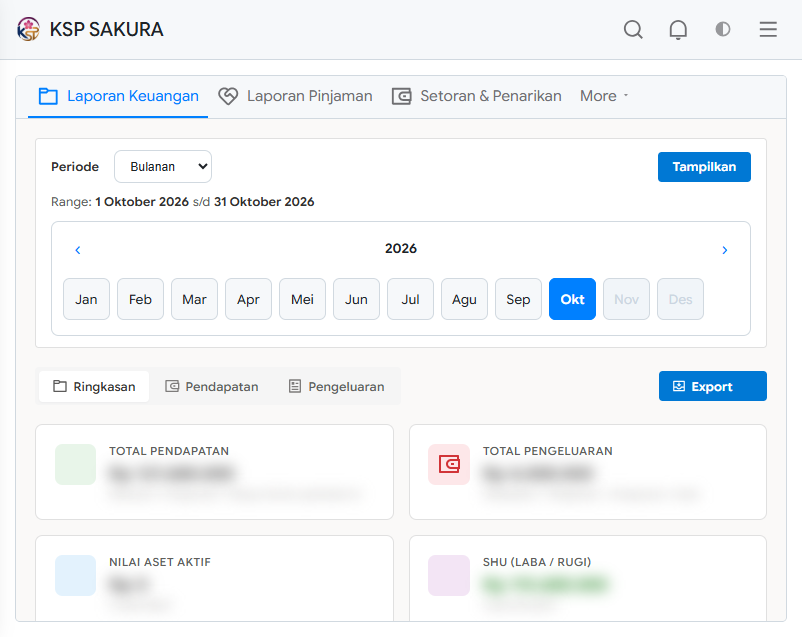
Task: Click the Ringkasan folder icon
Action: (x=60, y=386)
